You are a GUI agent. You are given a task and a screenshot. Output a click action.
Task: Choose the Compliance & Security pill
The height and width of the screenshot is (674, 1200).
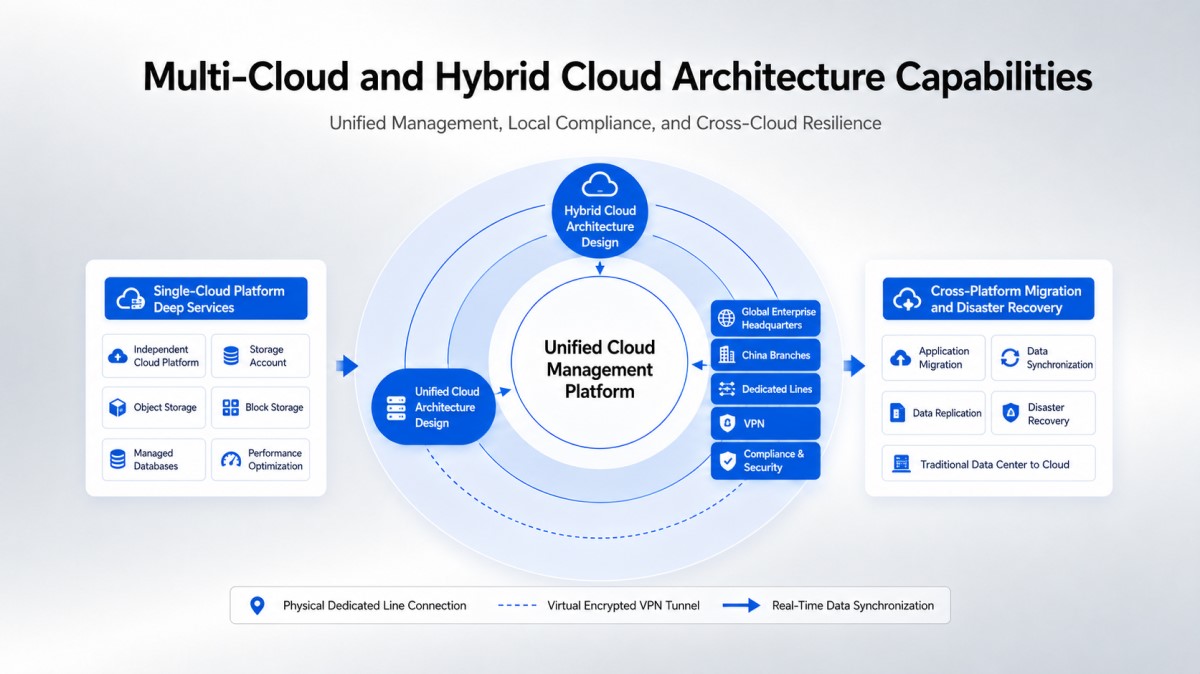click(x=766, y=460)
